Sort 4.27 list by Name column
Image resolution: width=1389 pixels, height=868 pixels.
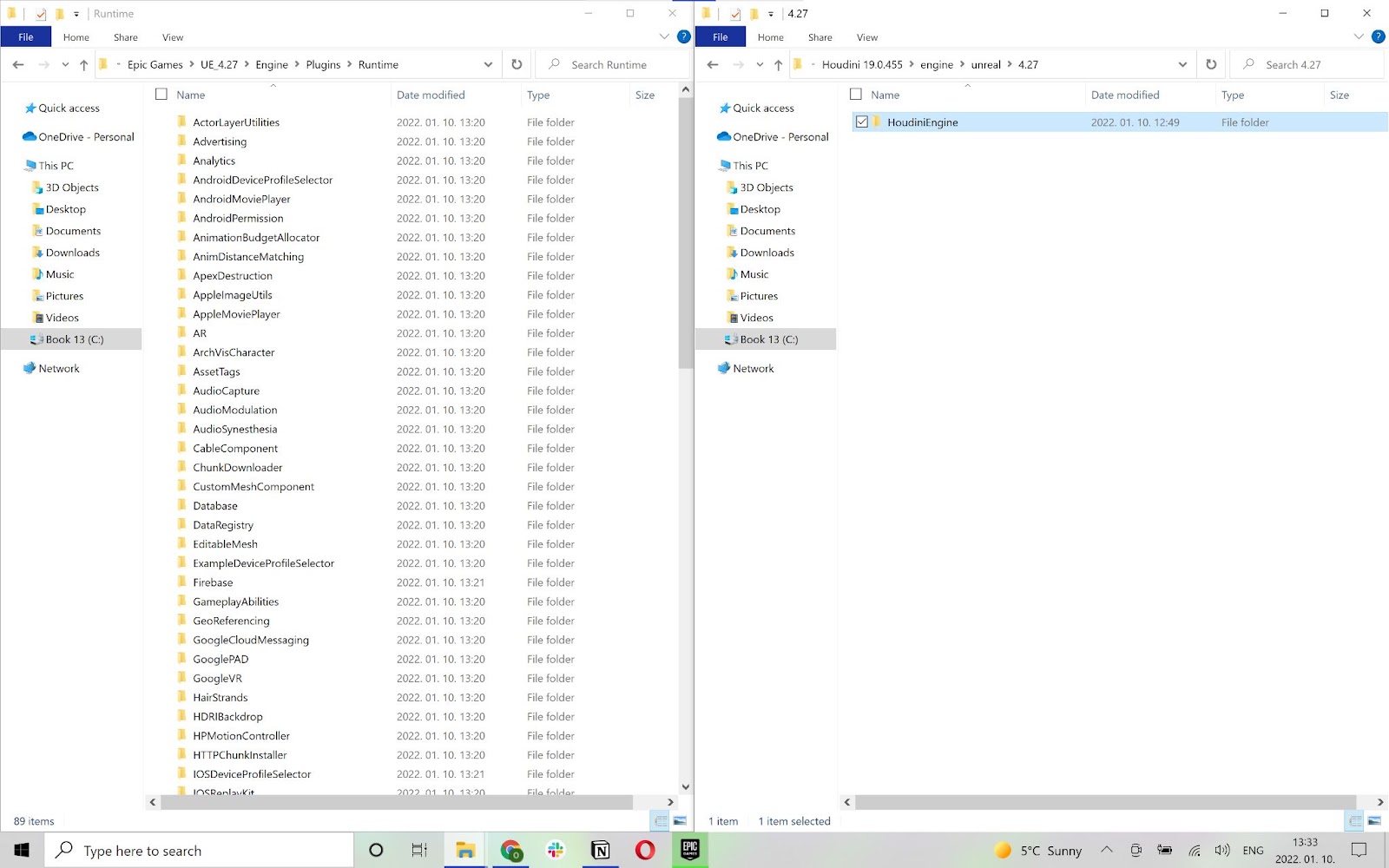[x=885, y=95]
